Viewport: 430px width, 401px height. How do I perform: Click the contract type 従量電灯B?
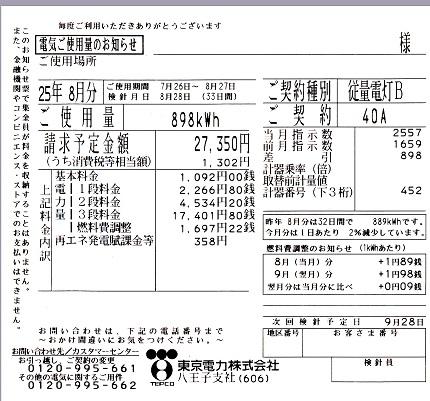[375, 91]
